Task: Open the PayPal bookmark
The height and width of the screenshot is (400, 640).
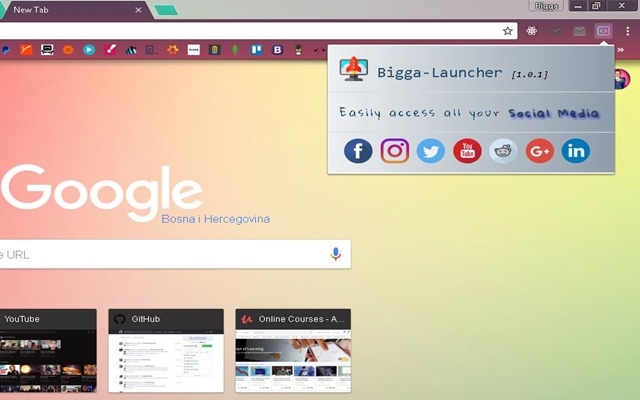Action: pos(5,50)
